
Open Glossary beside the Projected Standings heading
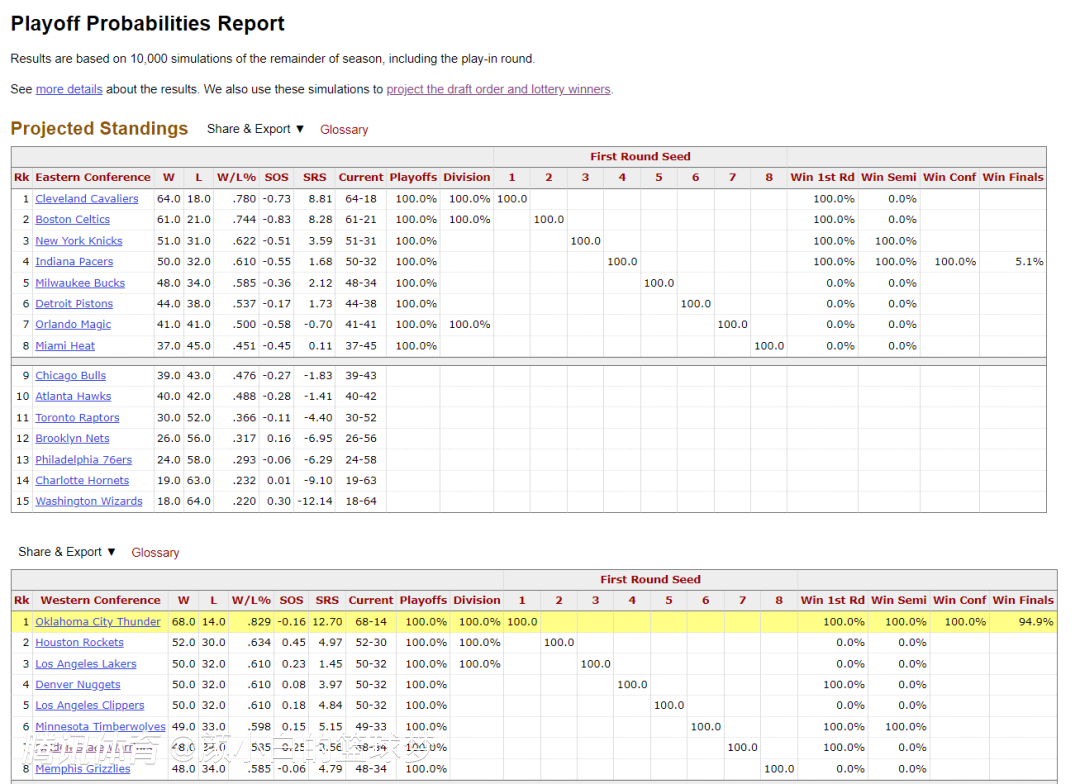pyautogui.click(x=344, y=130)
